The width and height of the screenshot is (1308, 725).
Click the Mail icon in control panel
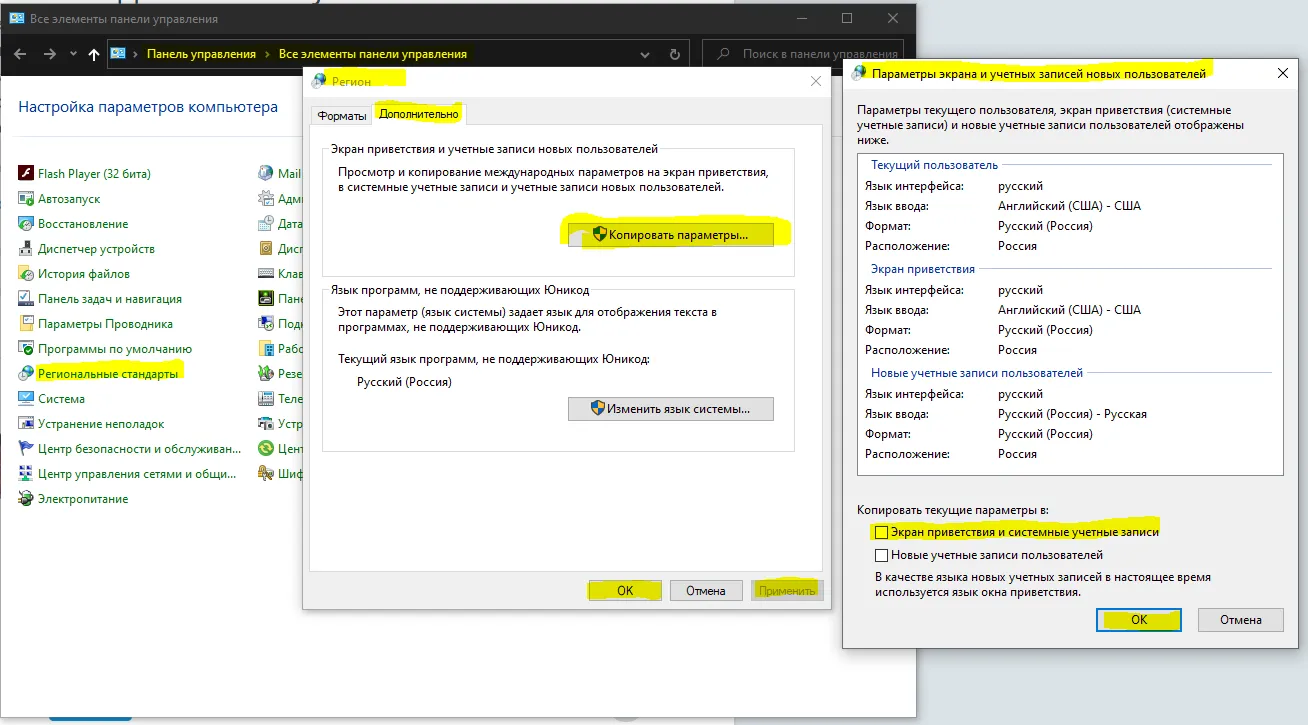266,173
